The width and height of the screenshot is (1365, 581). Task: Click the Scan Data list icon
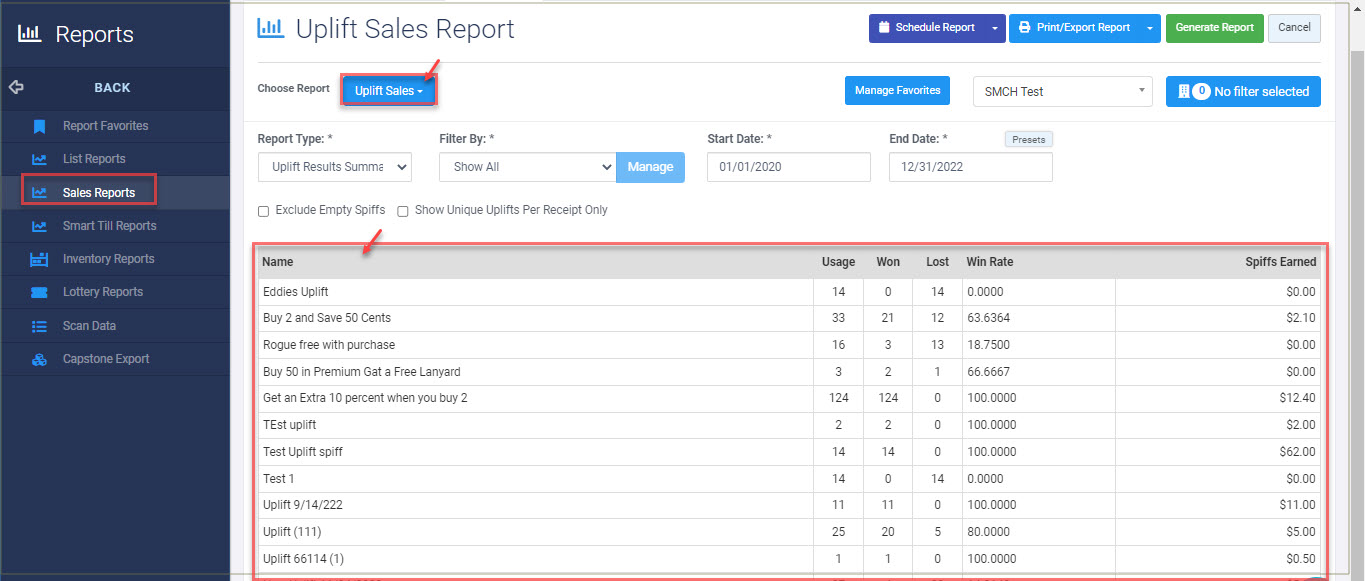39,326
